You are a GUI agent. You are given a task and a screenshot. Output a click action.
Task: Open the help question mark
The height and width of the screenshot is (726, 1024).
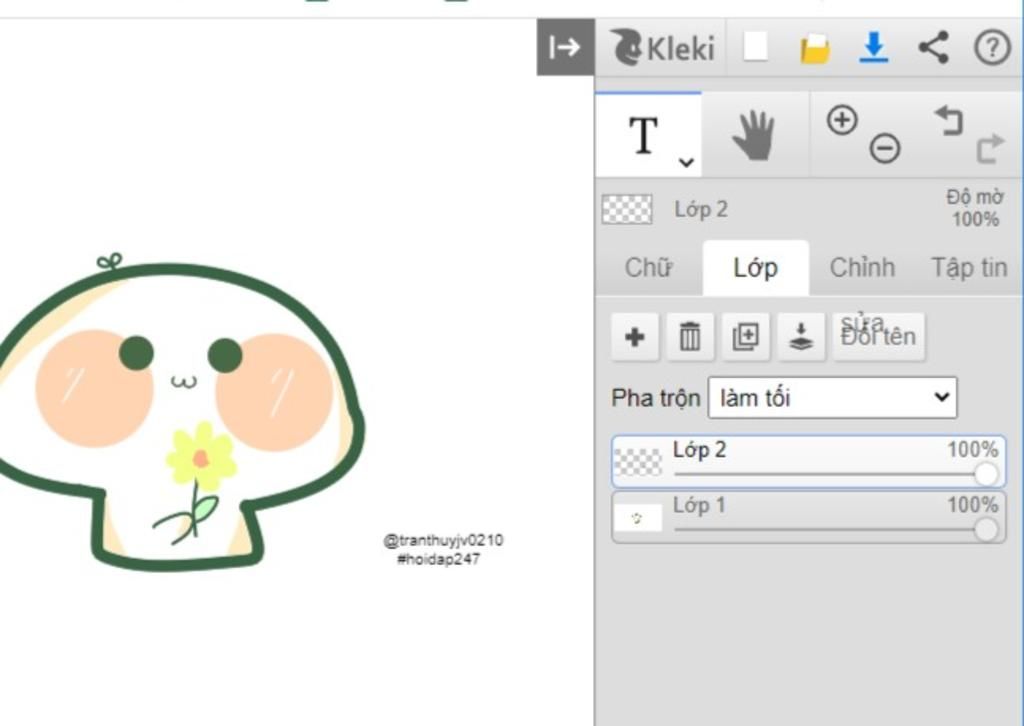(x=992, y=48)
